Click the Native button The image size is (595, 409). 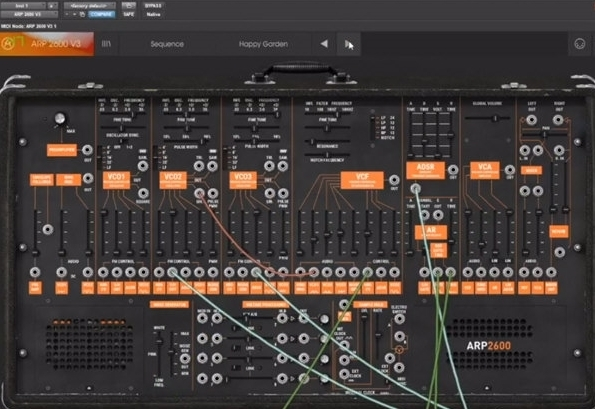point(153,14)
